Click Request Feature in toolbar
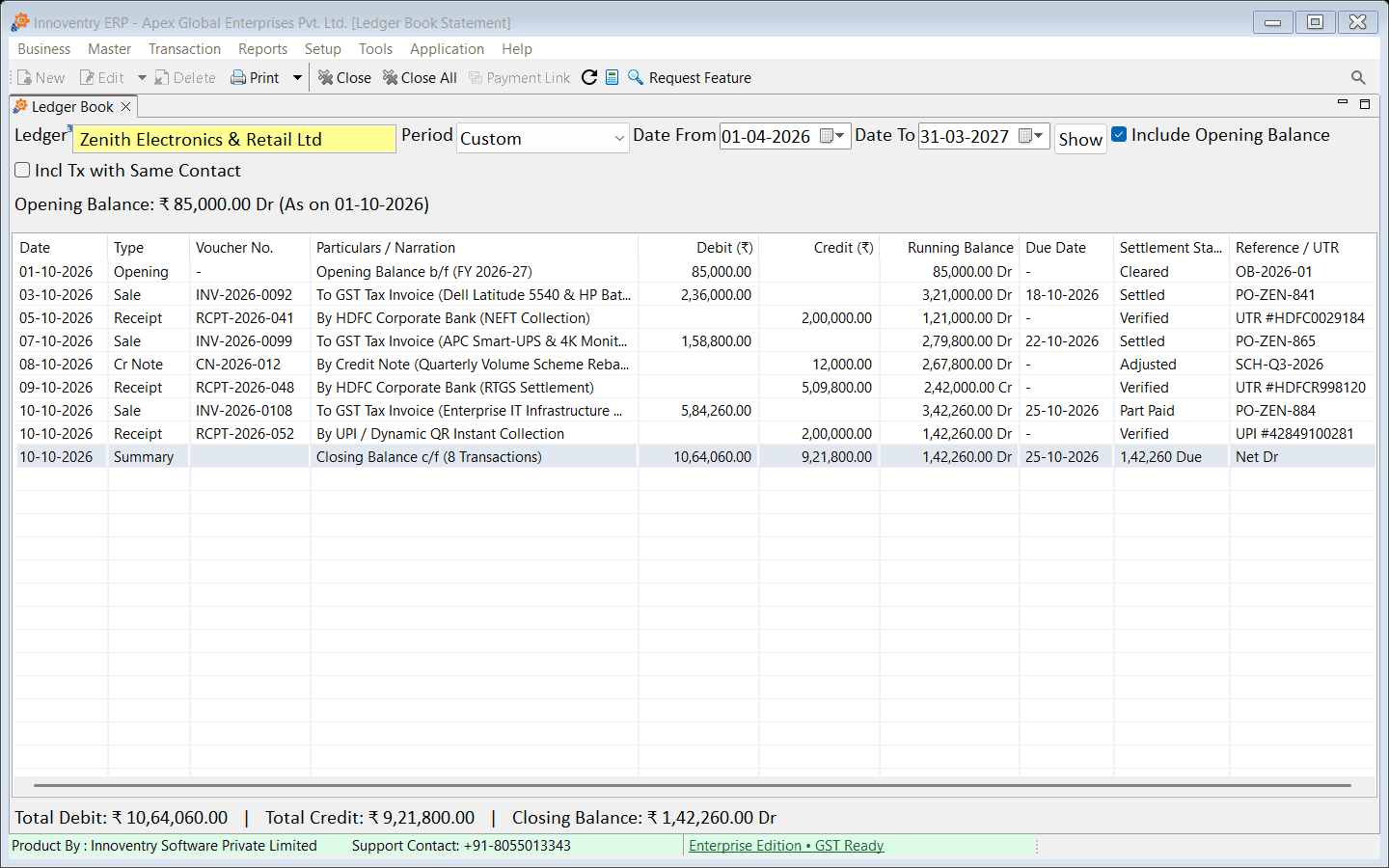This screenshot has width=1389, height=868. coord(690,78)
